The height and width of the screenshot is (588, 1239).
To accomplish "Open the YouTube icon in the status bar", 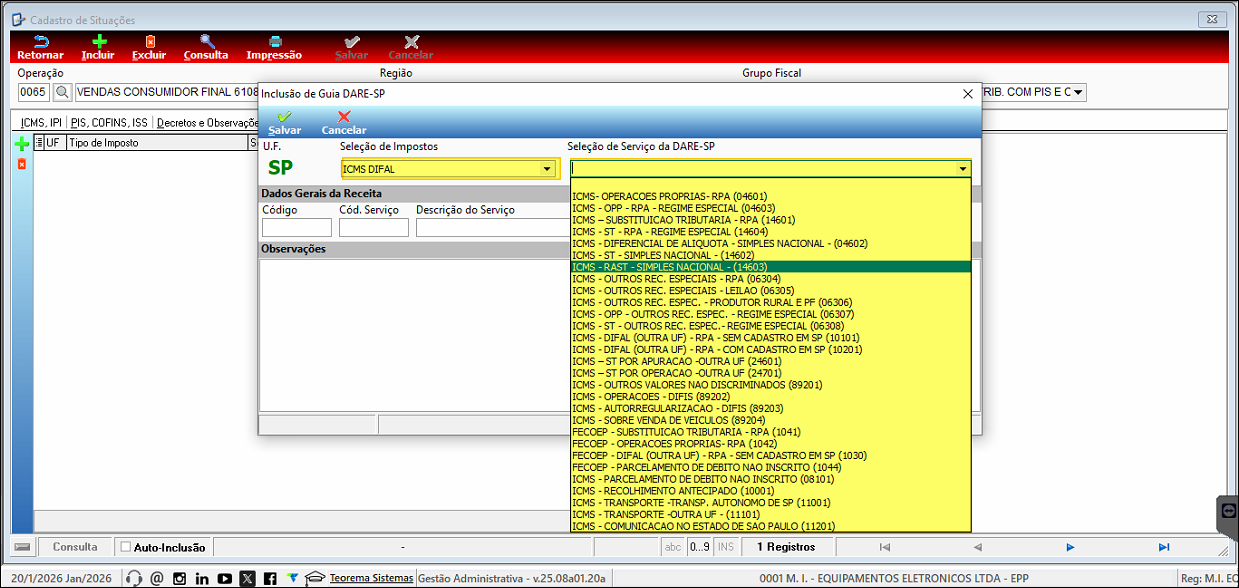I will coord(224,578).
